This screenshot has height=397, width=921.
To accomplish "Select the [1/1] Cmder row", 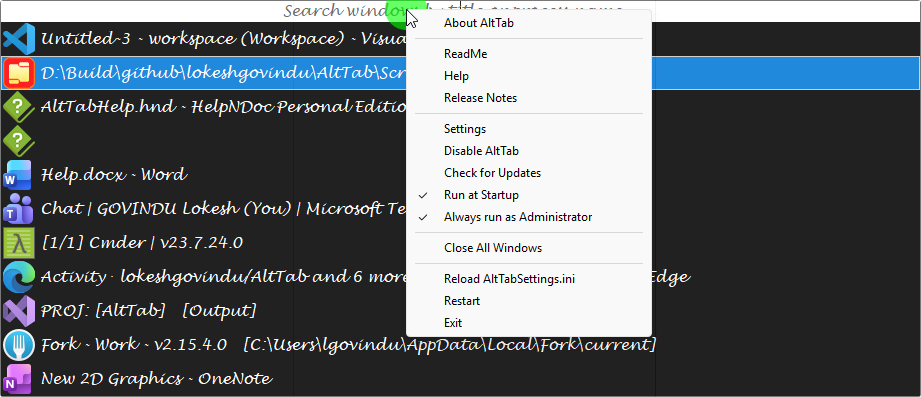I will coord(460,242).
